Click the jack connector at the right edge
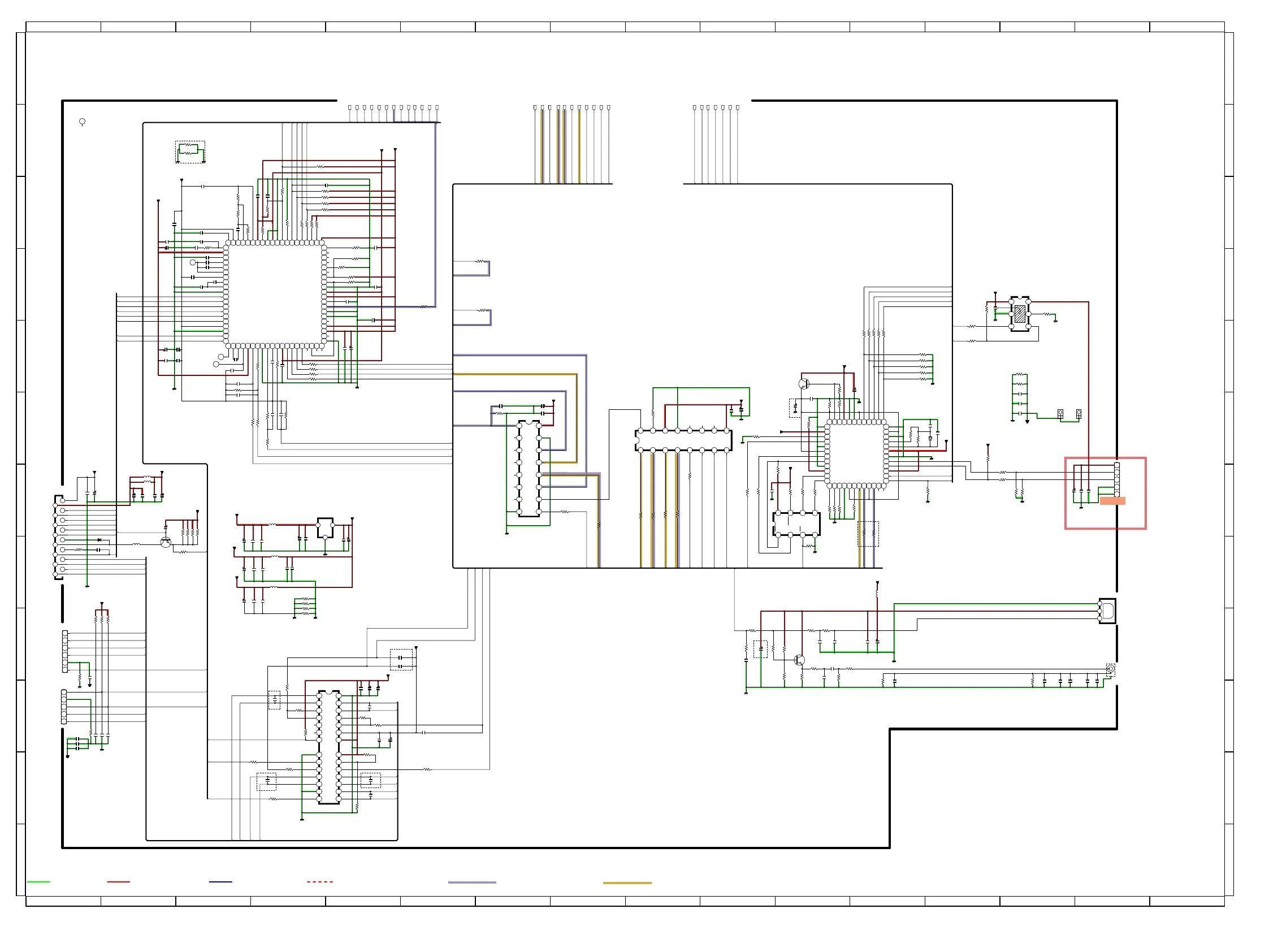The image size is (1282, 952). point(1107,611)
